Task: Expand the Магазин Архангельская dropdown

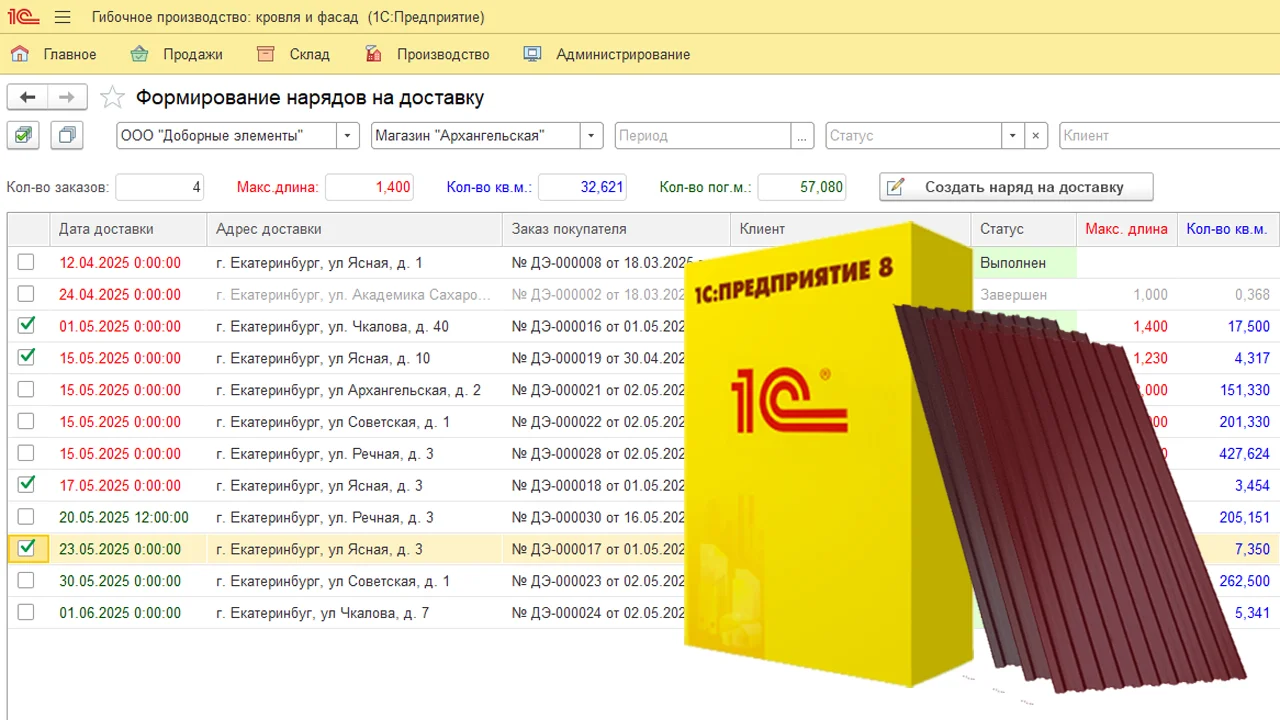Action: coord(591,135)
